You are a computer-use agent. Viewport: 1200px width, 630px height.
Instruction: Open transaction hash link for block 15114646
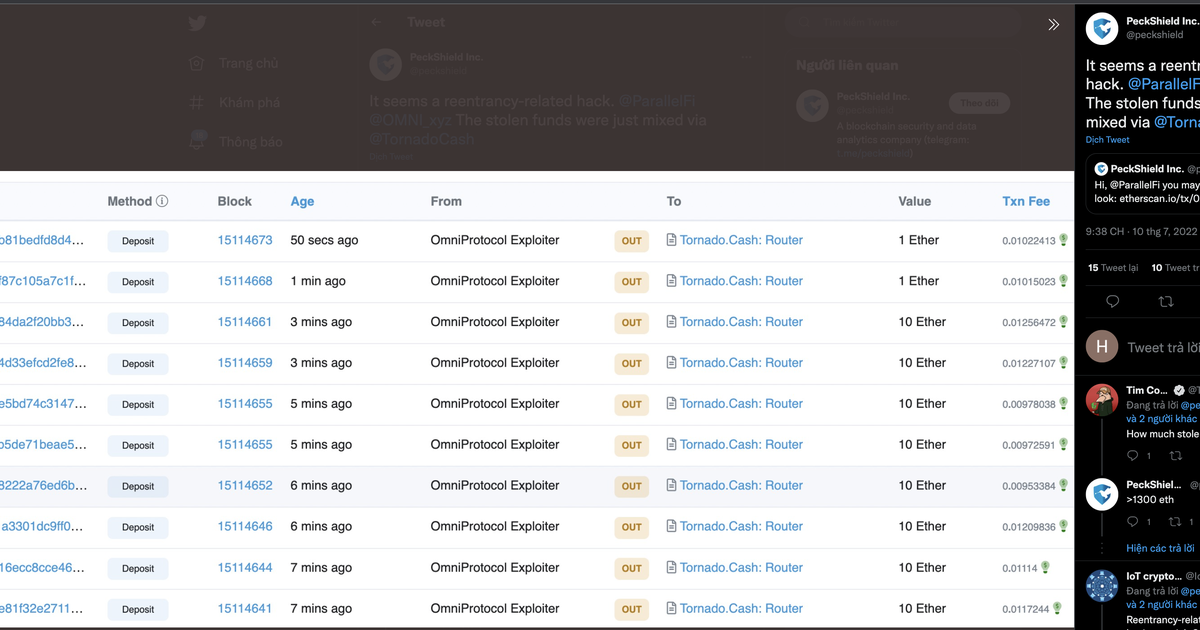tap(43, 526)
